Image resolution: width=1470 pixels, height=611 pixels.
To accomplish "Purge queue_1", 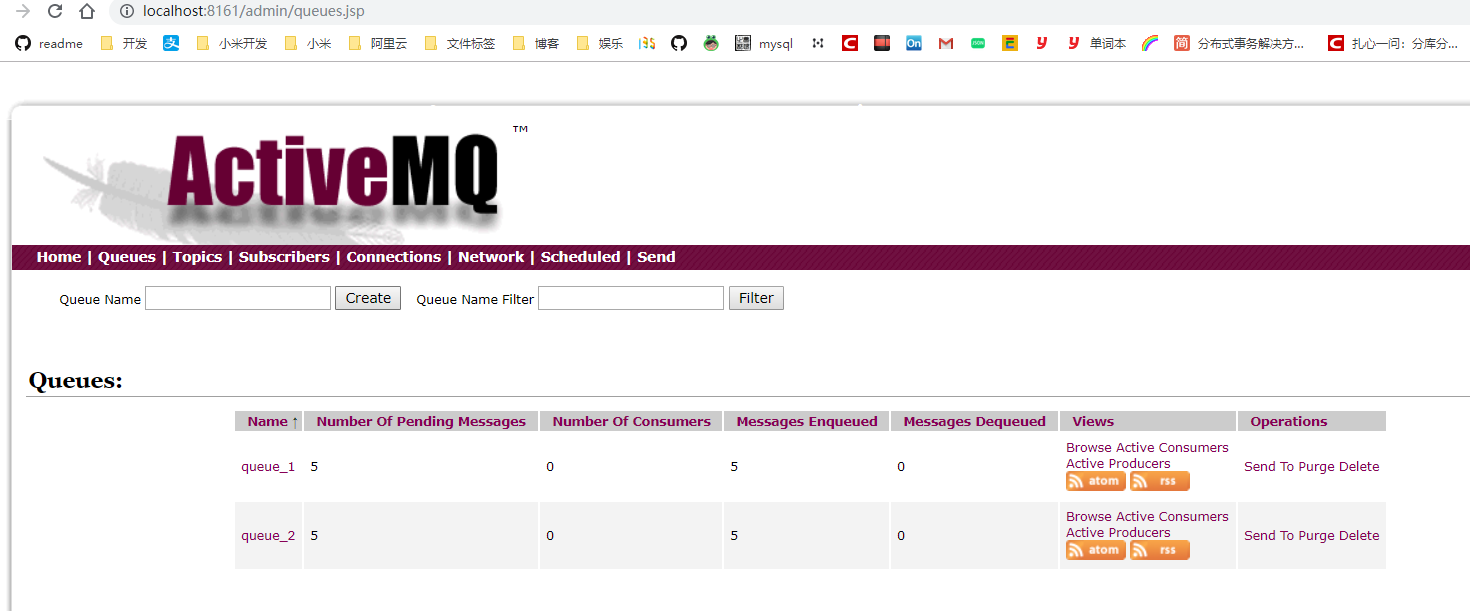I will click(x=1316, y=467).
